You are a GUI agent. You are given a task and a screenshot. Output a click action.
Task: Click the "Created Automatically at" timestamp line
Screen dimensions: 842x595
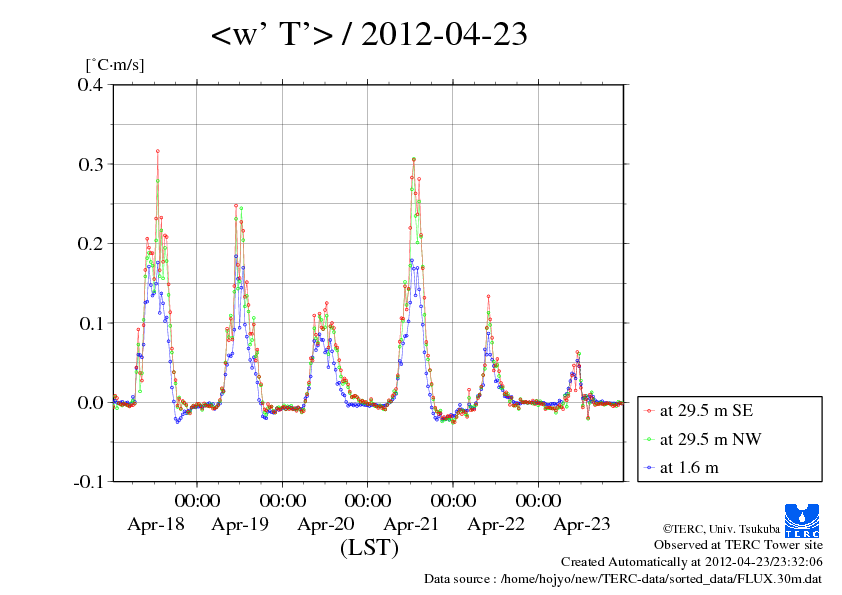tap(692, 562)
